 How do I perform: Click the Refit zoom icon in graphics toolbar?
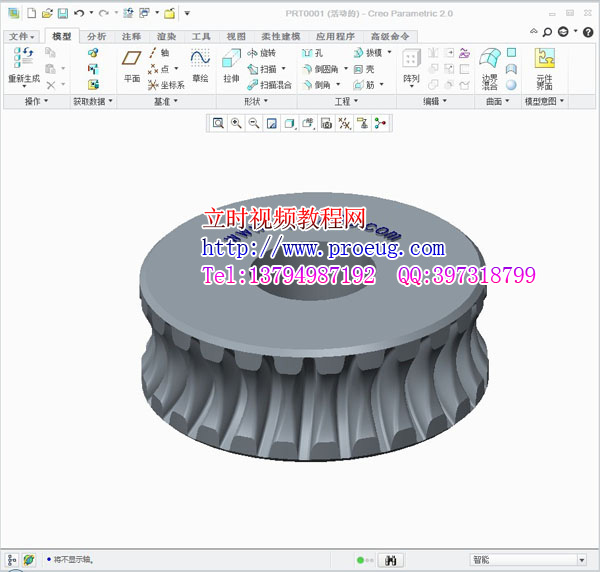(x=218, y=123)
